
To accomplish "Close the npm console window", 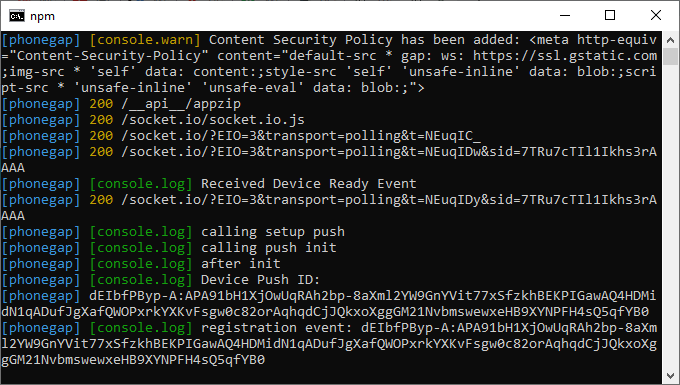I will coord(656,16).
